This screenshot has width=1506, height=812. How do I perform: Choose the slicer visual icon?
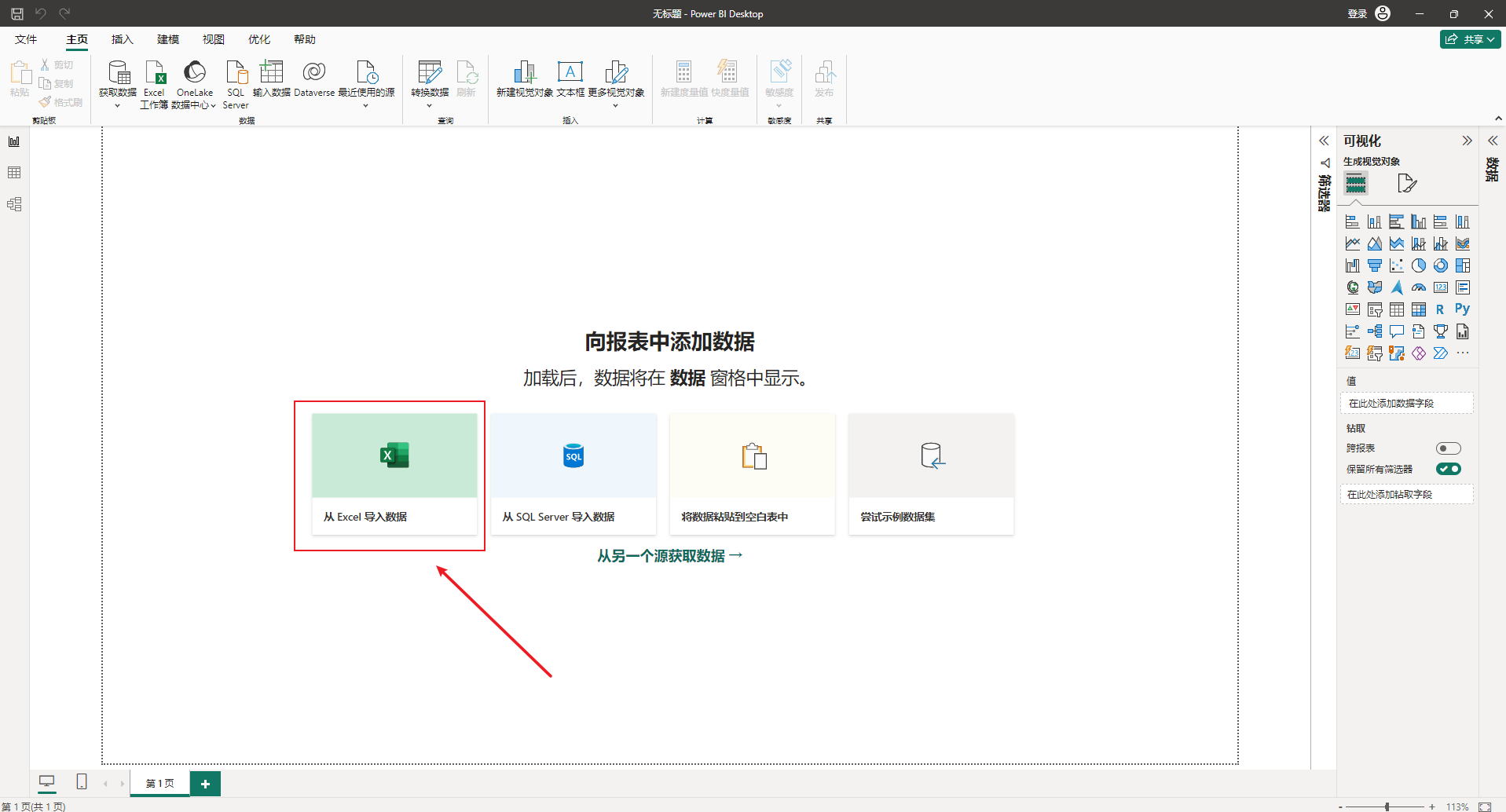tap(1374, 310)
